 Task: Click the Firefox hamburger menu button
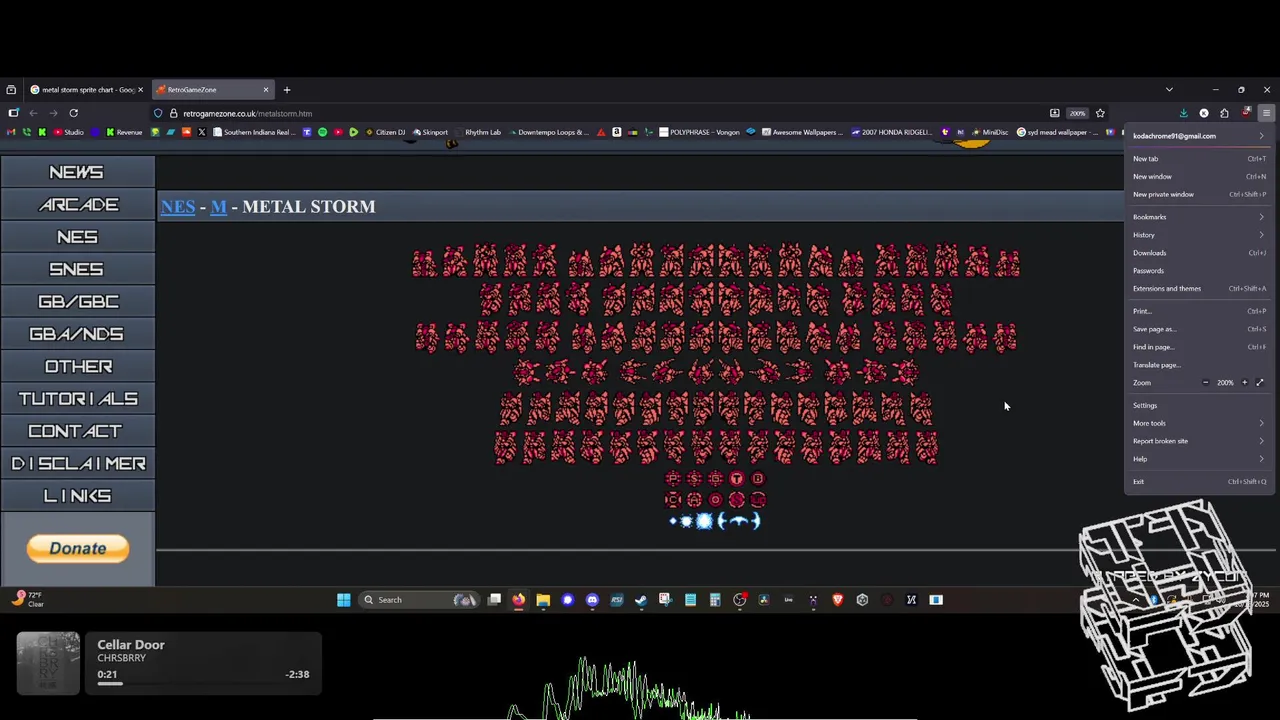[x=1266, y=113]
